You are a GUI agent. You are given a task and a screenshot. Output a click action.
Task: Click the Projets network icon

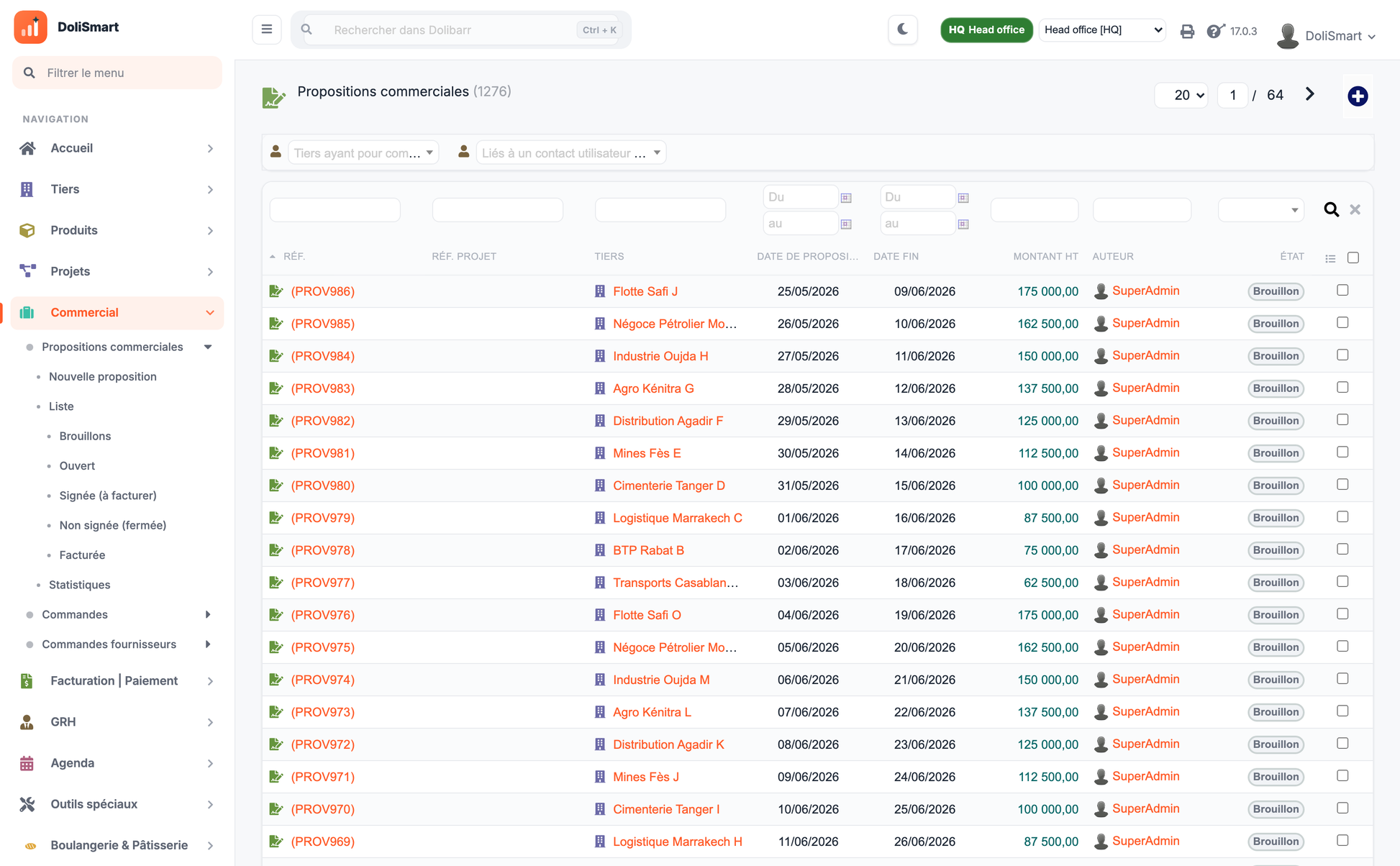(x=27, y=271)
